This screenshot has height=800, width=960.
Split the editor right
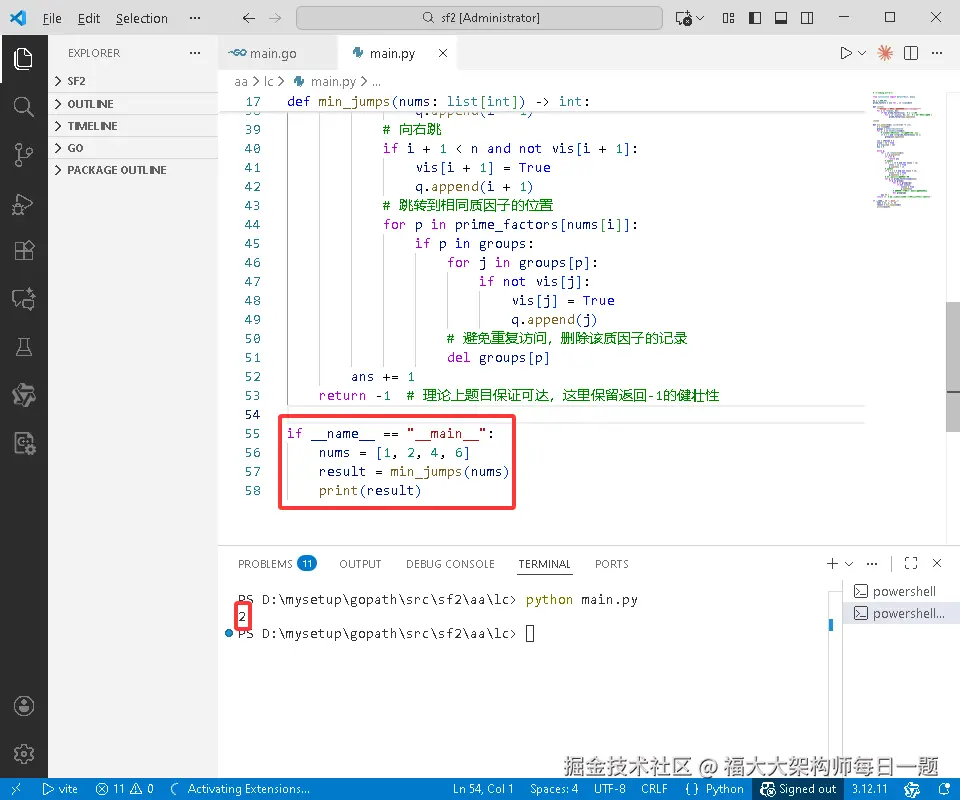(911, 53)
